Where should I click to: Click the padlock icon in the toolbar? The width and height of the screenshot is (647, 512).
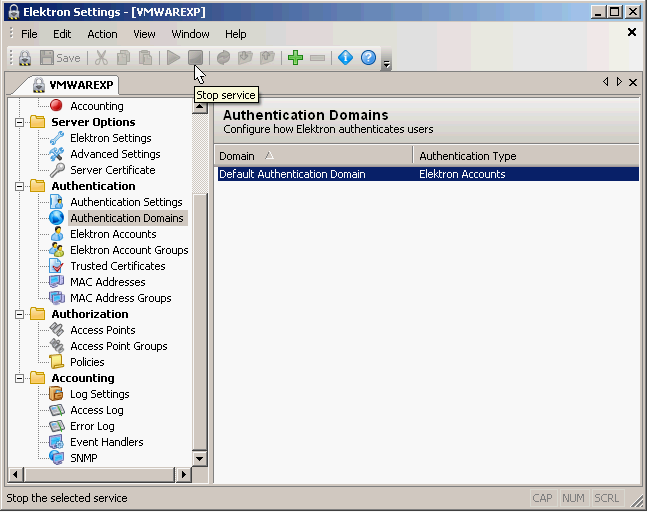(25, 58)
